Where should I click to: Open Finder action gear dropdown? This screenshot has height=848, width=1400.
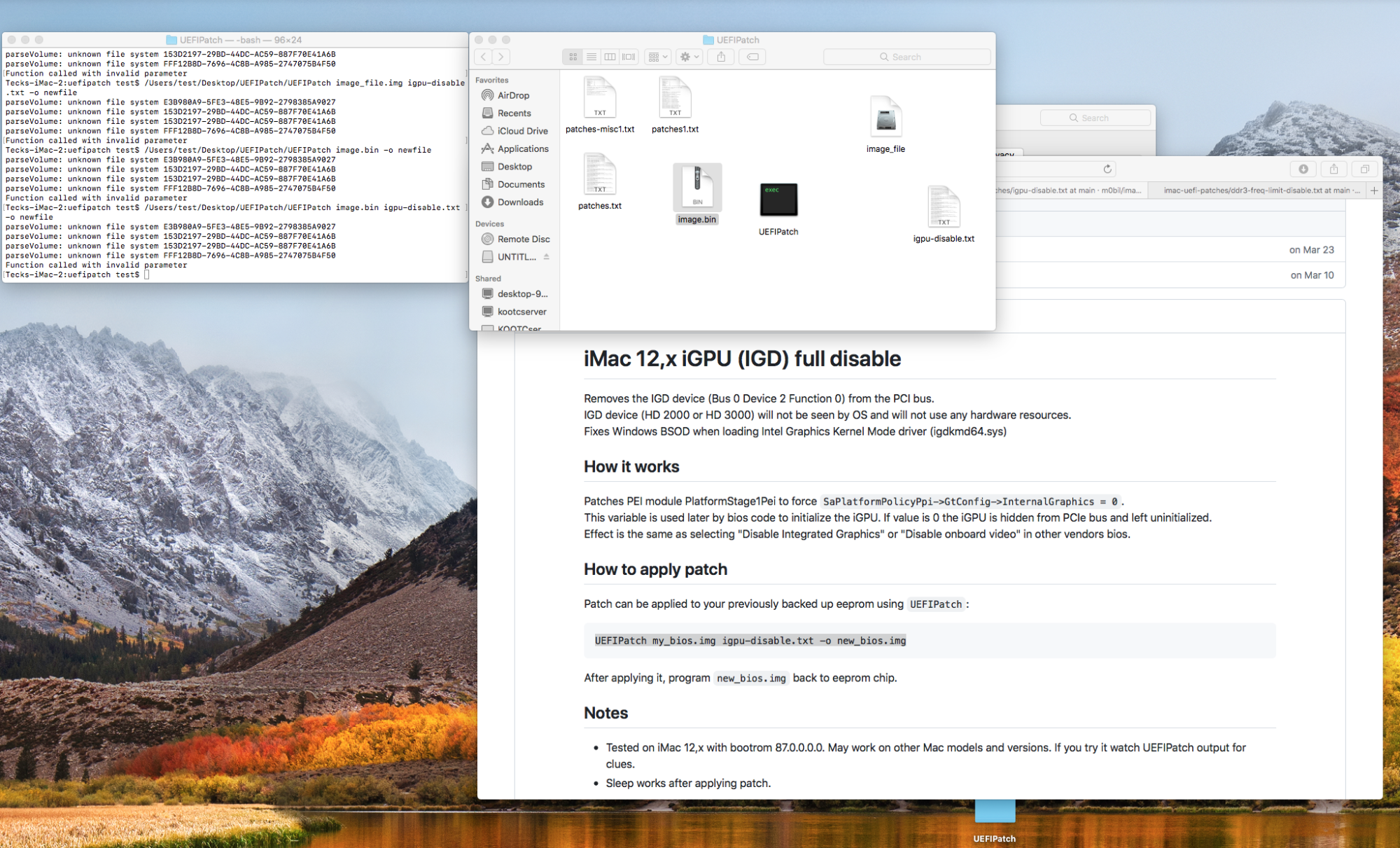coord(689,57)
